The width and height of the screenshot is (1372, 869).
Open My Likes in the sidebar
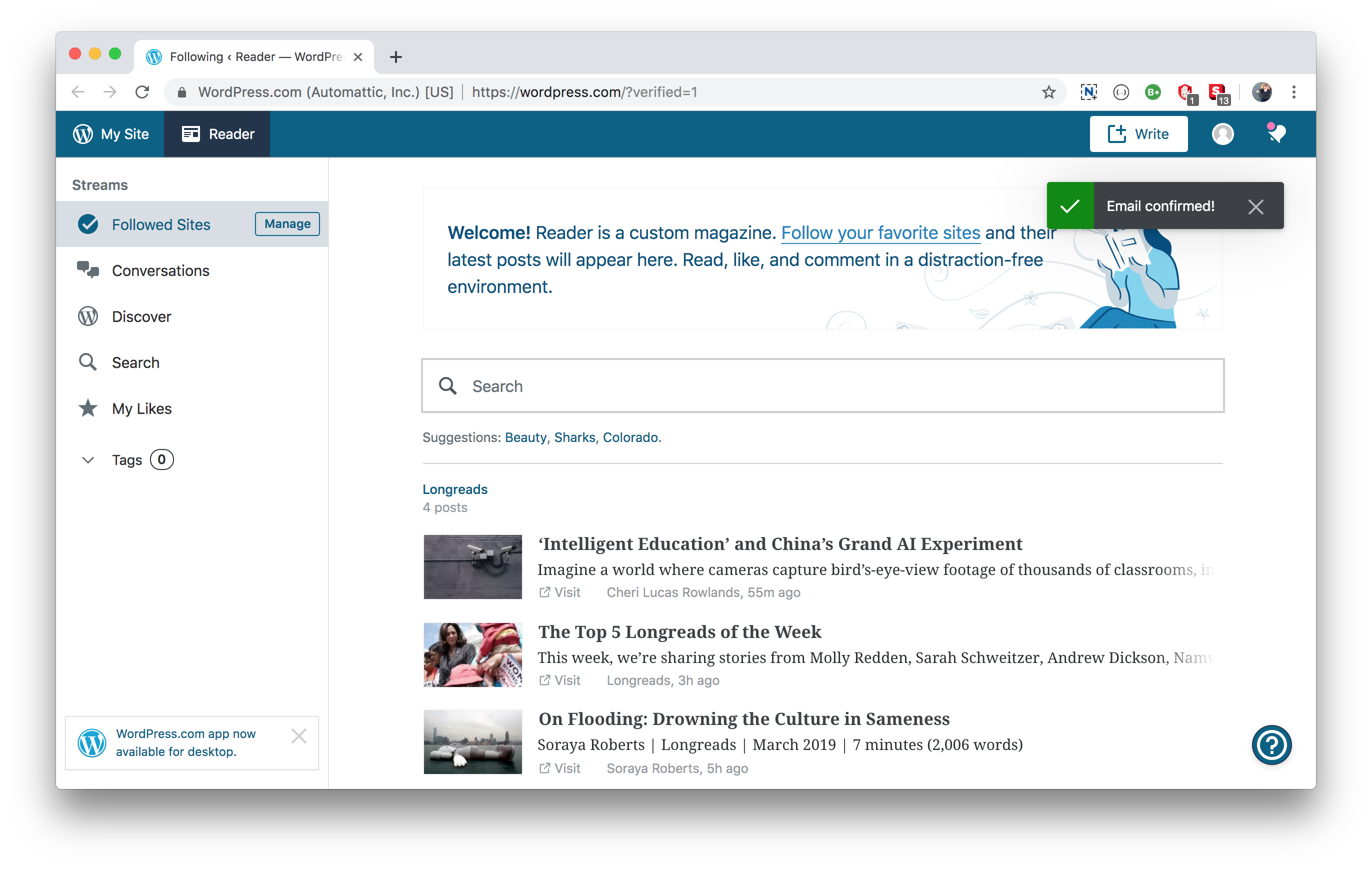pyautogui.click(x=192, y=408)
